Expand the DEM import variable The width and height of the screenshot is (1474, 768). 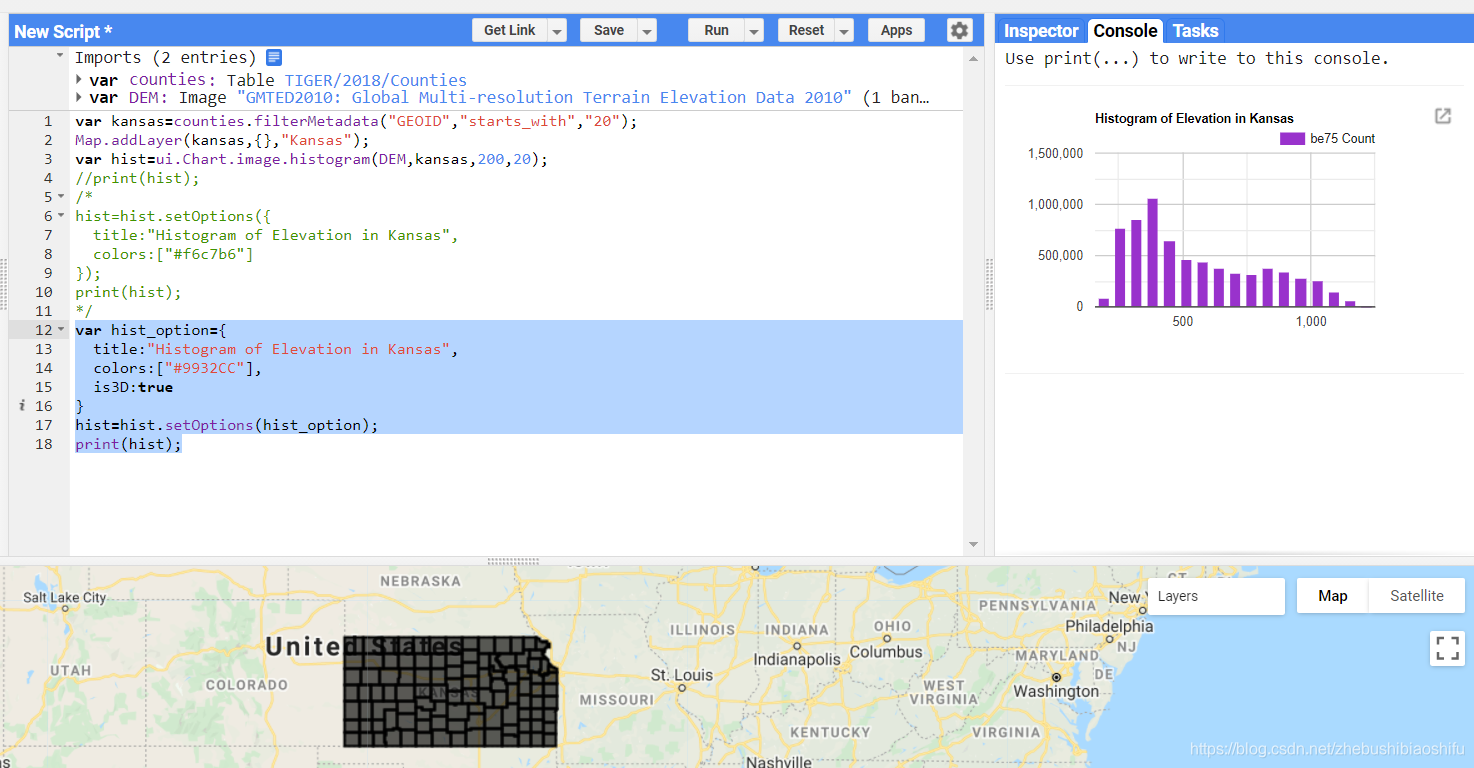click(x=79, y=98)
